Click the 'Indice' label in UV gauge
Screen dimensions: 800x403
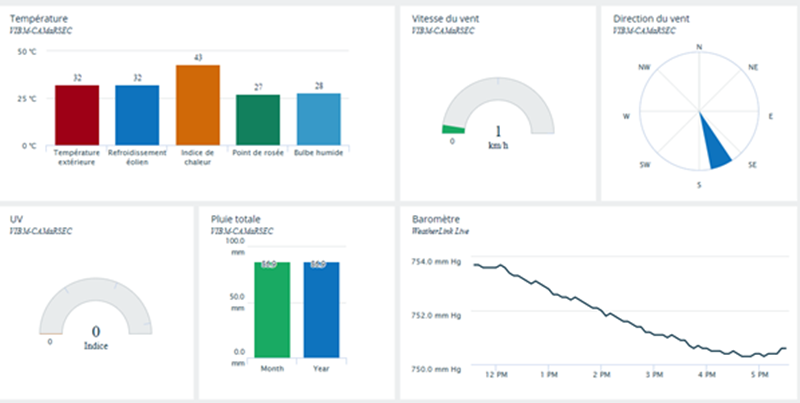pos(96,346)
